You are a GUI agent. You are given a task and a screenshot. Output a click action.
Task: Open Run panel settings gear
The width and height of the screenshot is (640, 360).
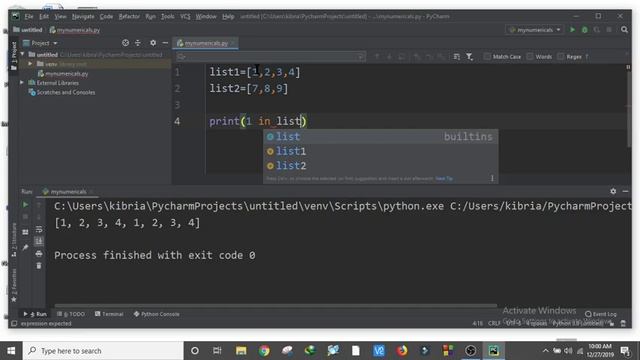613,191
